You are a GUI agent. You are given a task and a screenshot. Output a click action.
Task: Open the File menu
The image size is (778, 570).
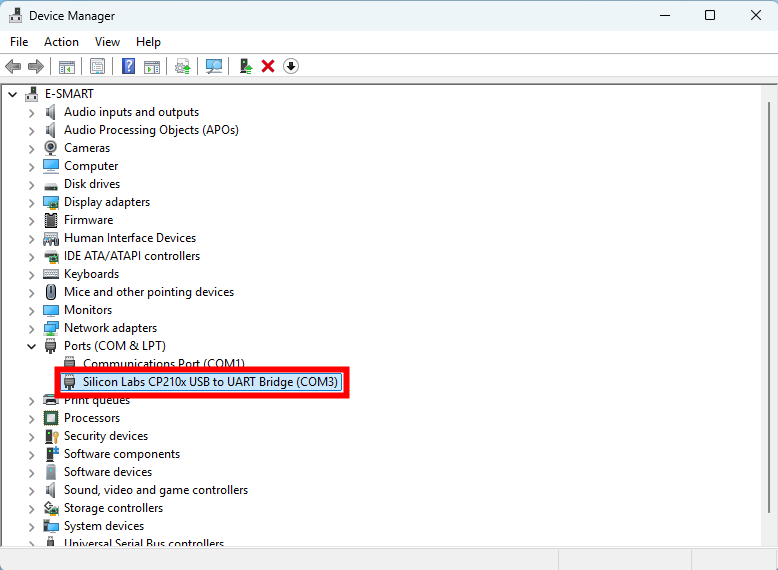(x=19, y=42)
